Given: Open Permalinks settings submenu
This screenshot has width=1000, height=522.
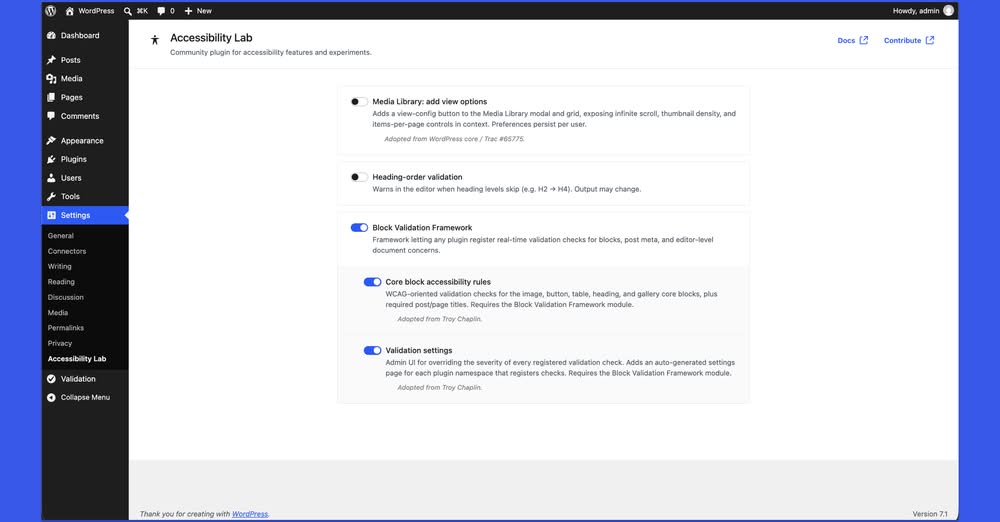Looking at the screenshot, I should [66, 328].
